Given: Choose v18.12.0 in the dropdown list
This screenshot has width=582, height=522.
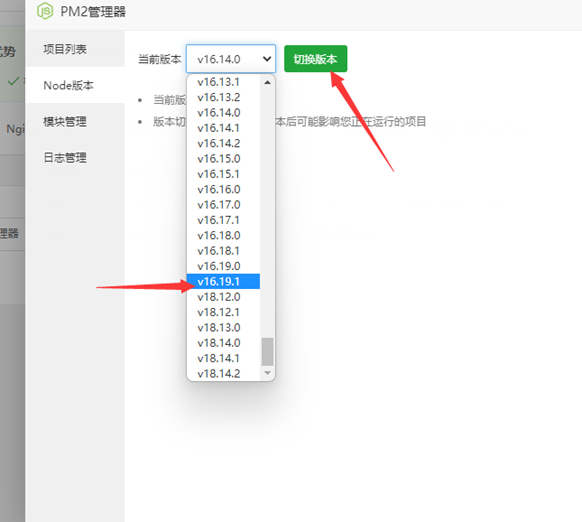Looking at the screenshot, I should (x=223, y=297).
